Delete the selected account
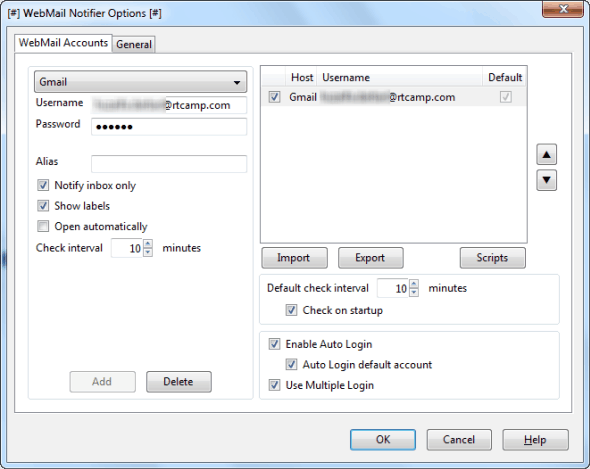 [179, 382]
